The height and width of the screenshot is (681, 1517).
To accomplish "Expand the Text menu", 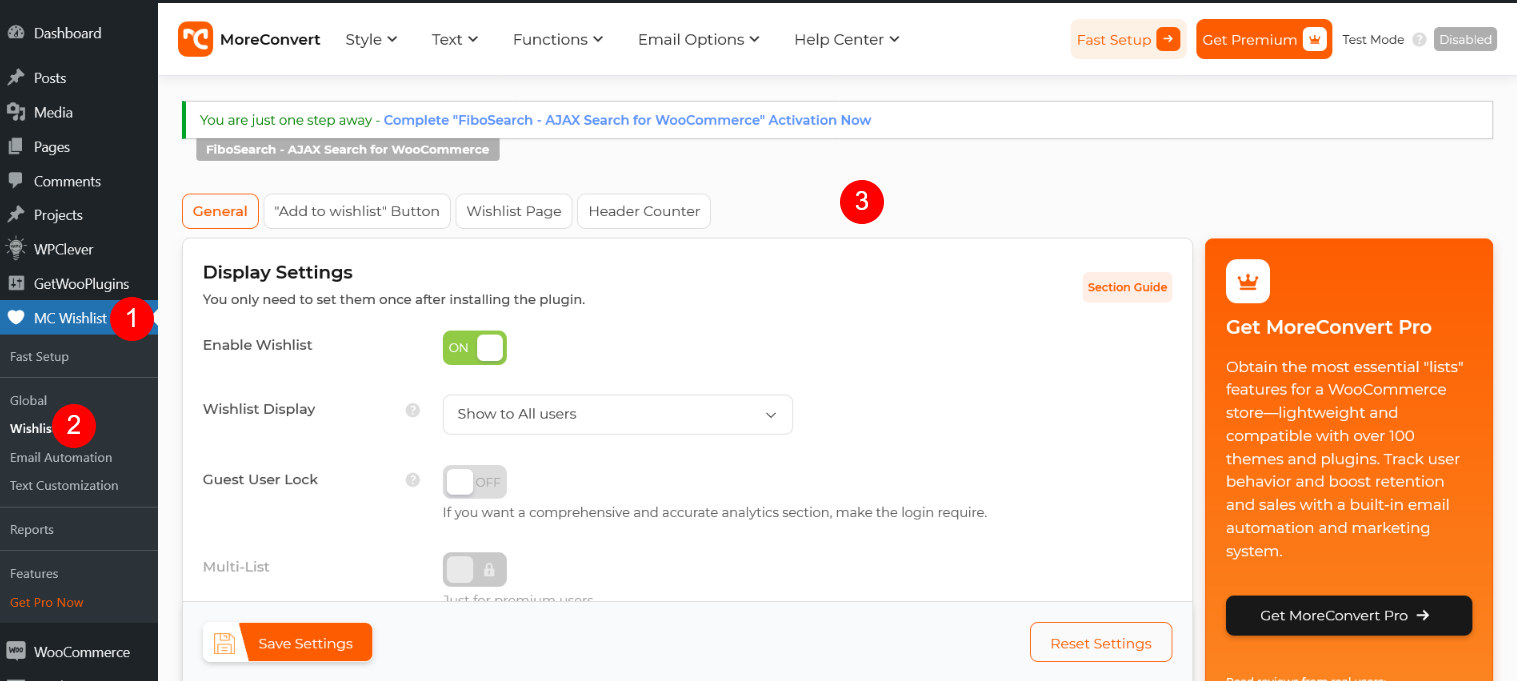I will pyautogui.click(x=455, y=39).
